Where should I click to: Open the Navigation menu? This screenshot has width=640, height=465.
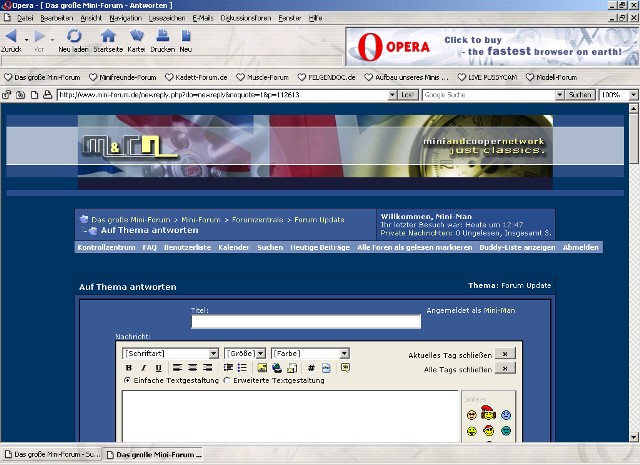point(125,18)
